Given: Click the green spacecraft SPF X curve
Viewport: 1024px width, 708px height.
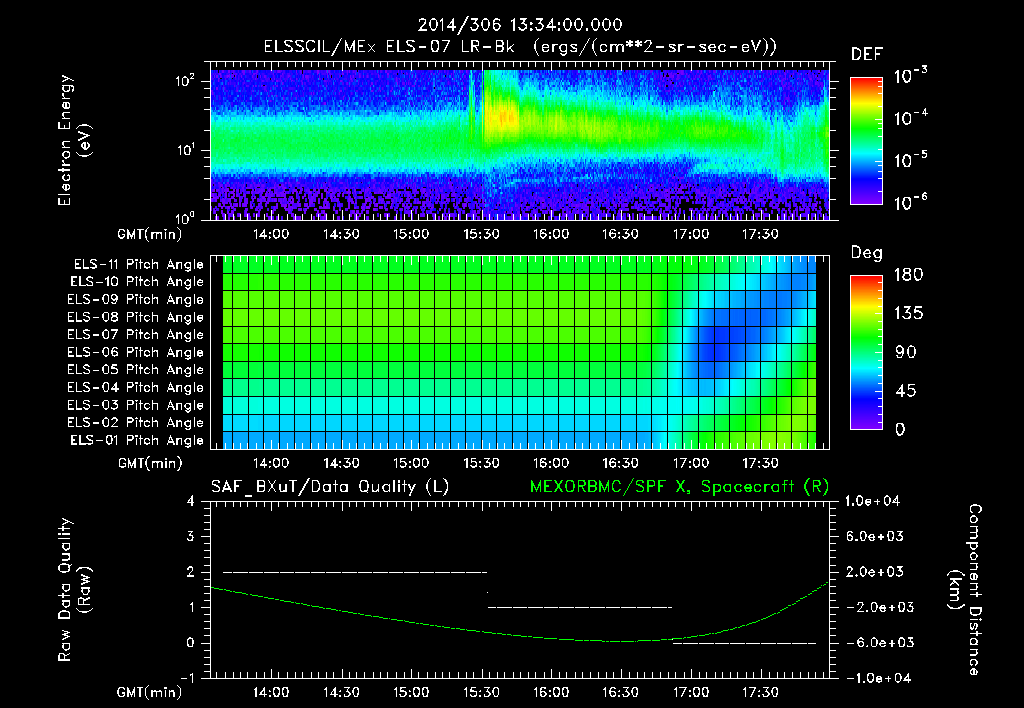Looking at the screenshot, I should pyautogui.click(x=520, y=635).
